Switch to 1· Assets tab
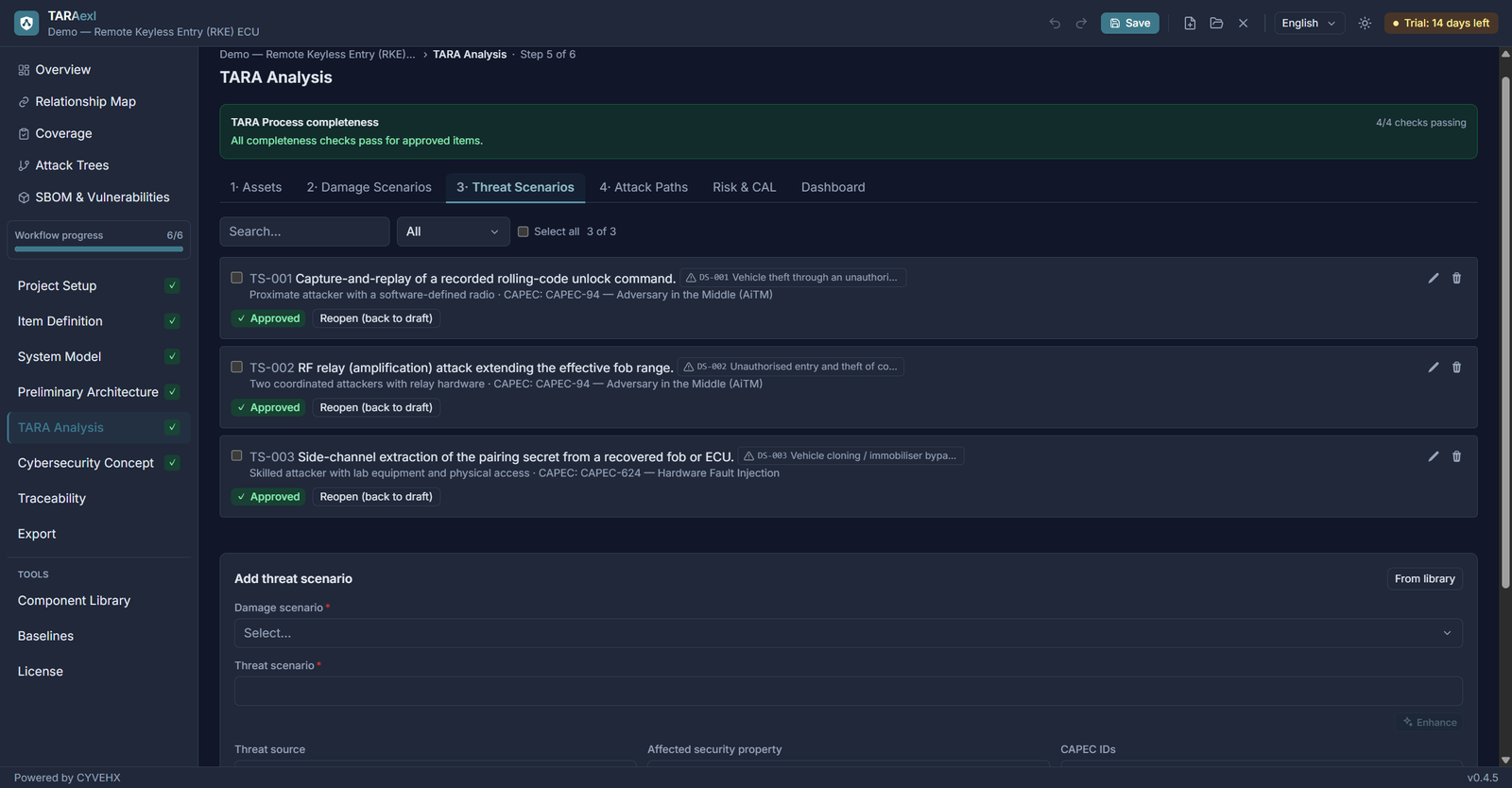 [256, 187]
